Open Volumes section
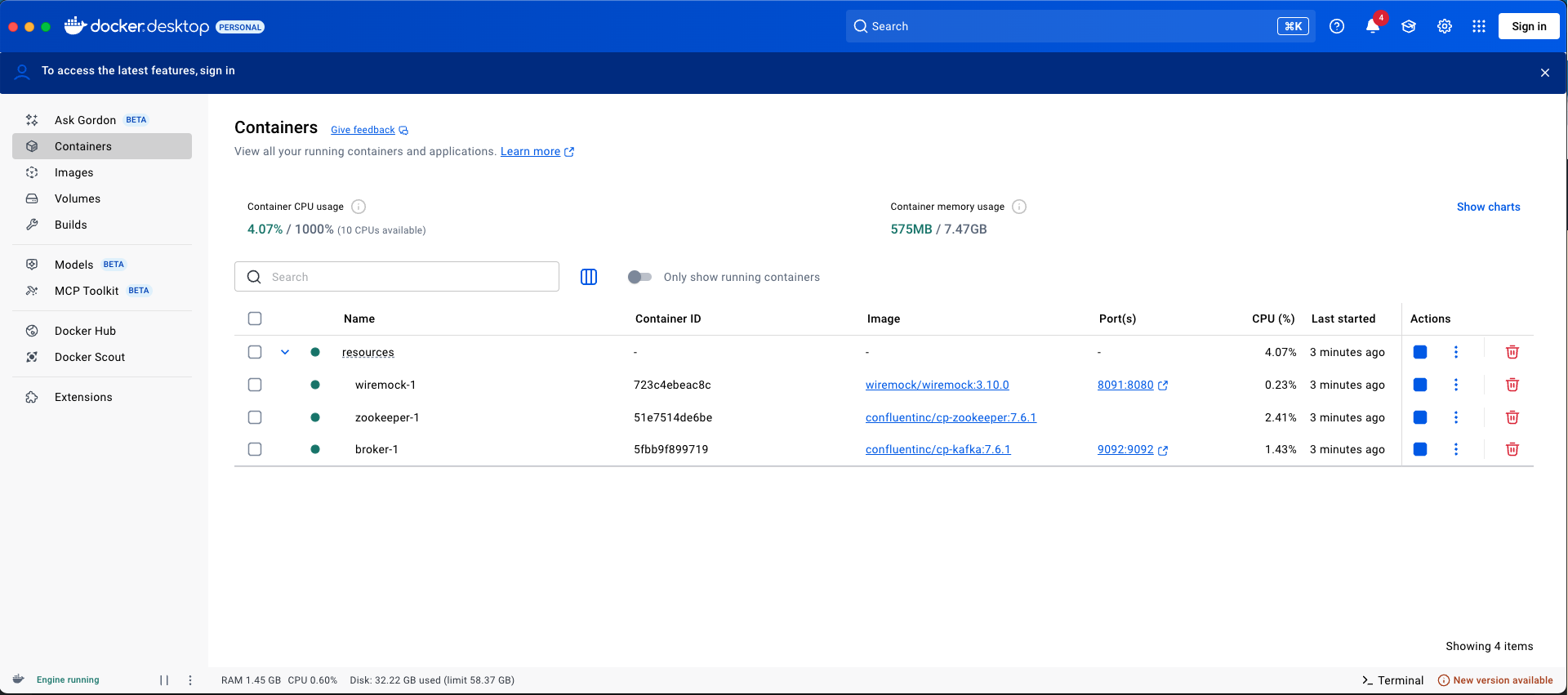 tap(78, 198)
